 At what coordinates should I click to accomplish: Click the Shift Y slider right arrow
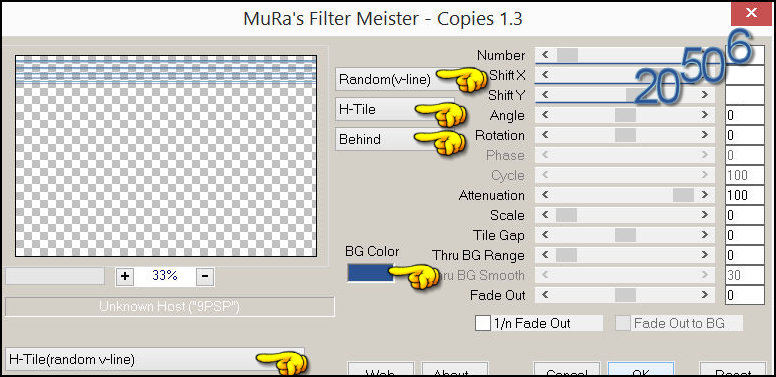tap(705, 95)
